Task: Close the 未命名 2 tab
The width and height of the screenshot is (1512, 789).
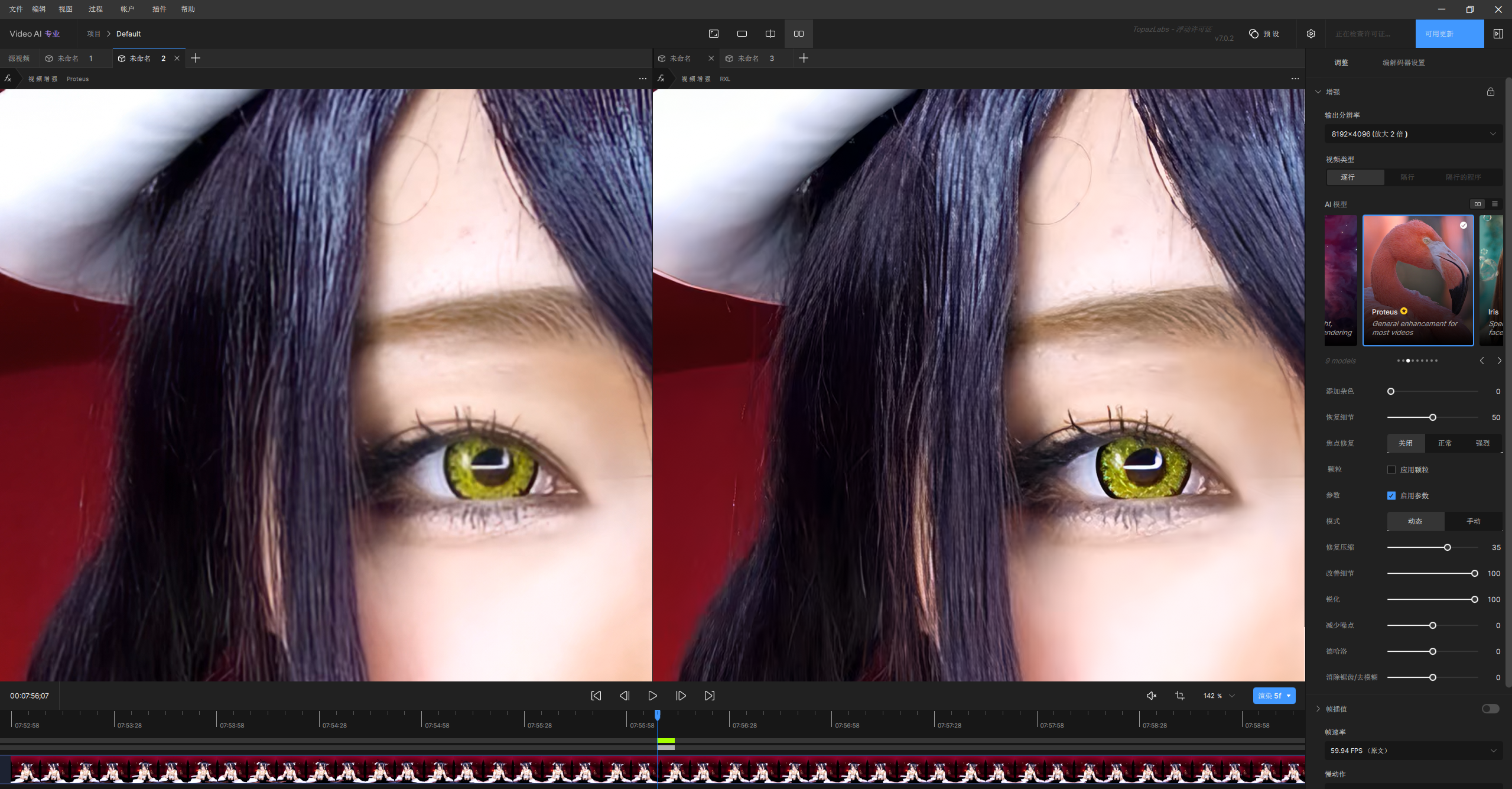Action: coord(177,59)
